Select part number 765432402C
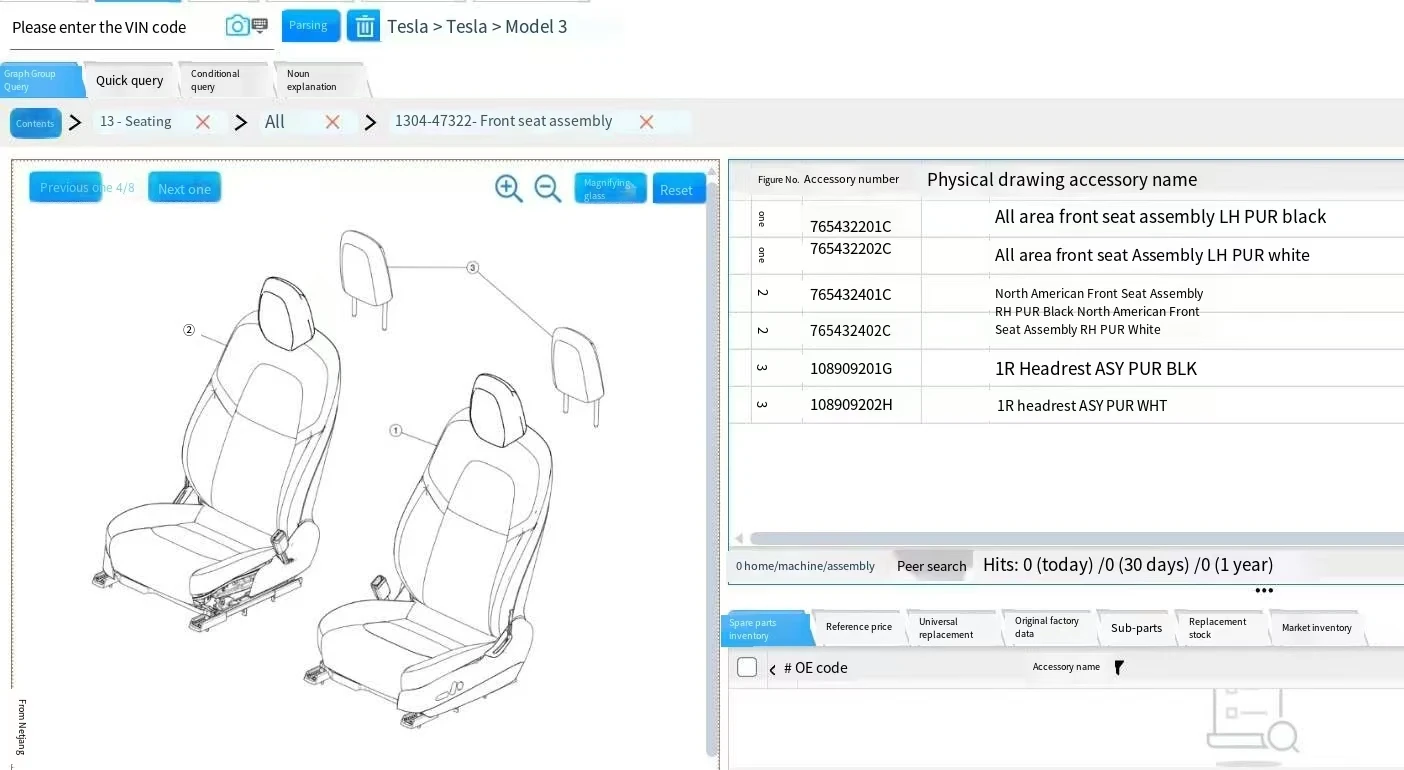1404x770 pixels. tap(851, 330)
